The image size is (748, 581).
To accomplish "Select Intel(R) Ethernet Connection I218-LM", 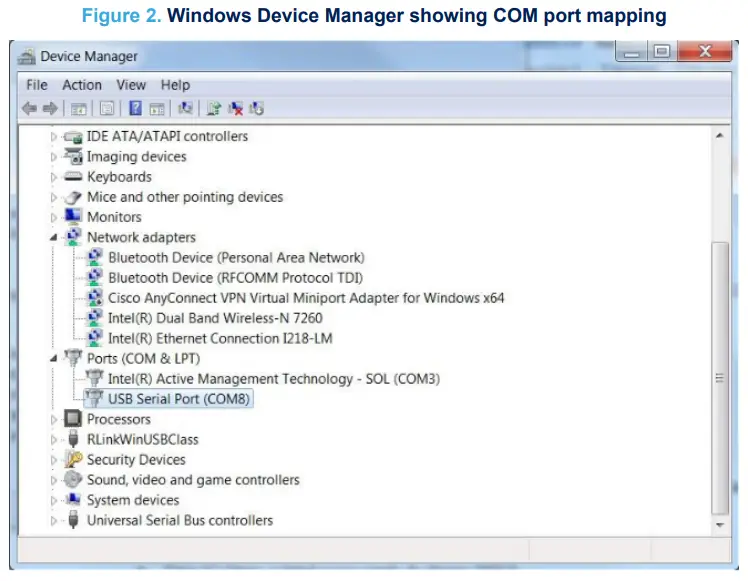I will coord(220,338).
